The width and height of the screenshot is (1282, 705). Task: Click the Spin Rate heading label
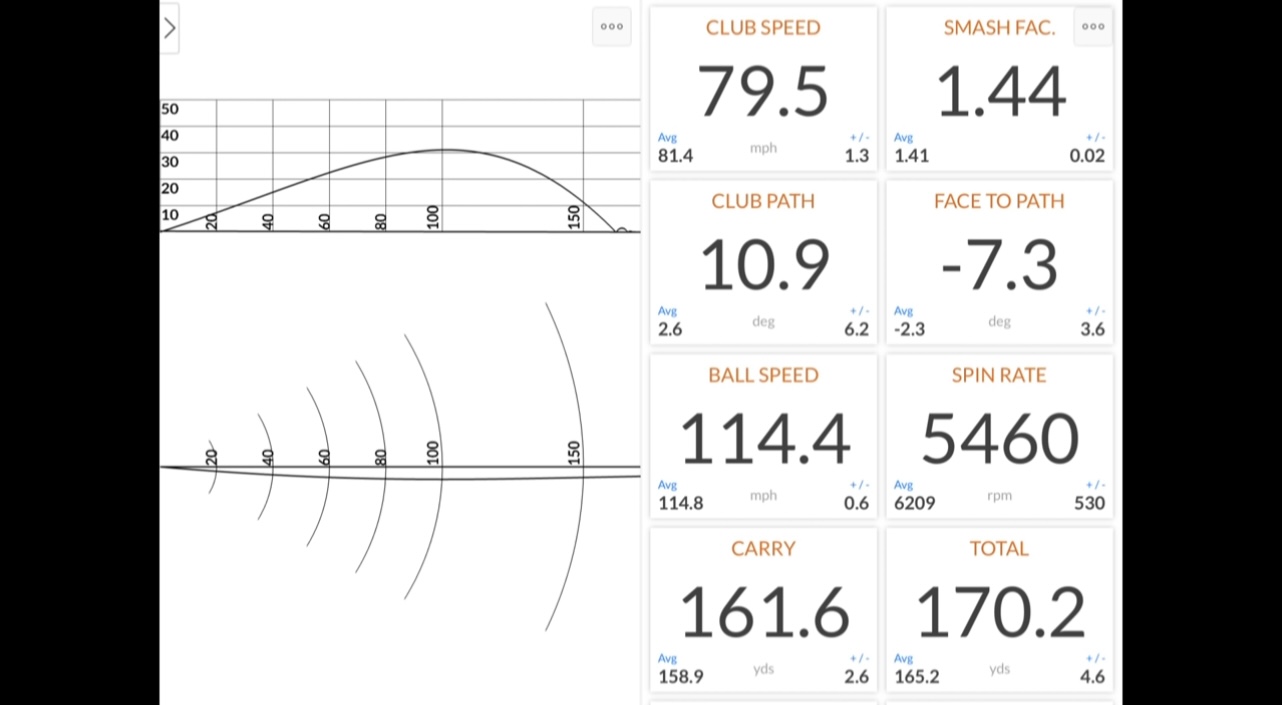(999, 375)
